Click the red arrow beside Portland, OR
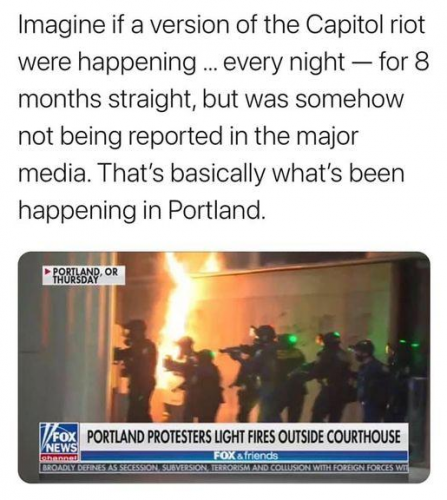The height and width of the screenshot is (500, 447). click(x=48, y=271)
